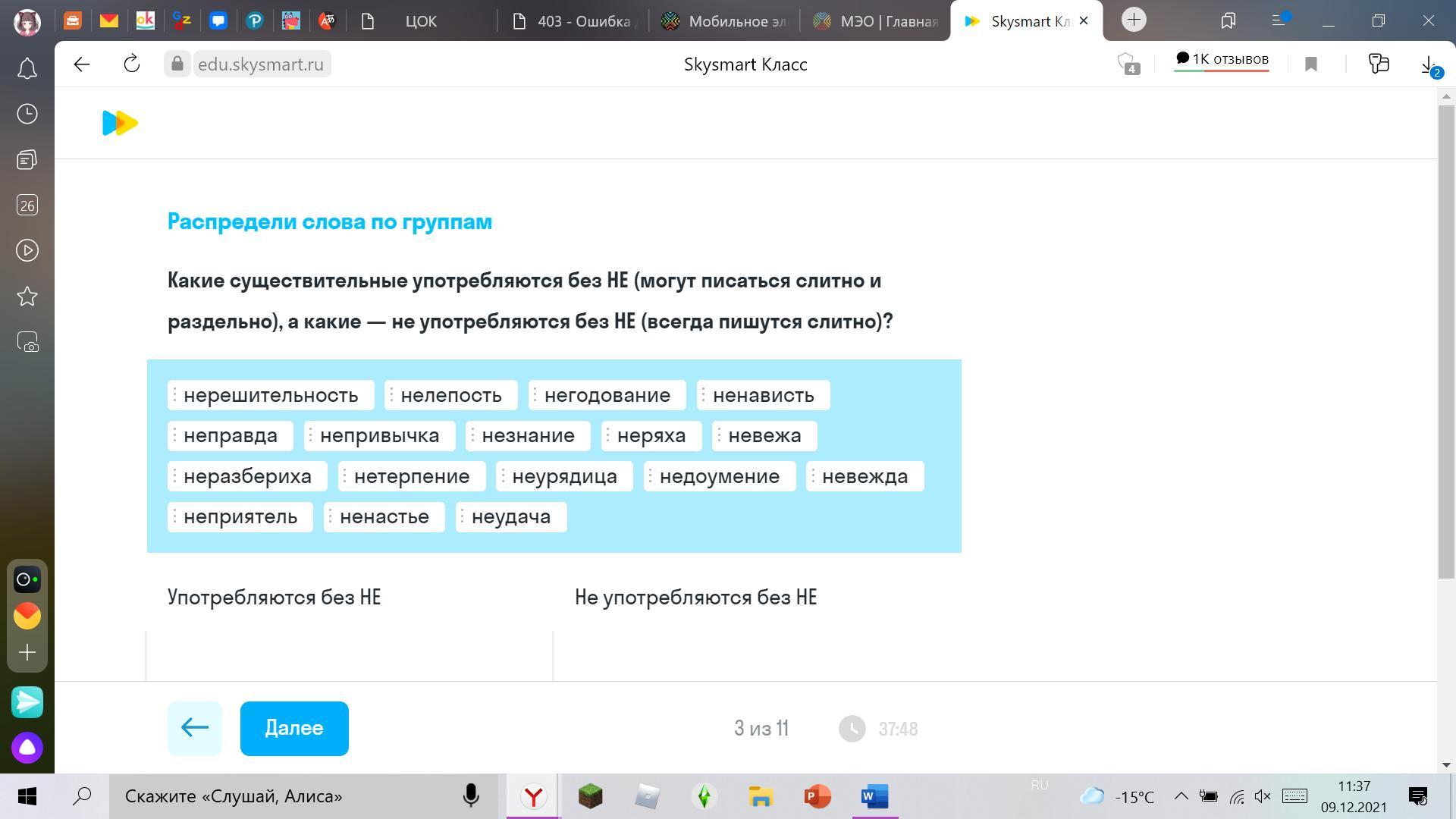This screenshot has height=819, width=1456.
Task: Open the notifications bell in sidebar
Action: pyautogui.click(x=27, y=69)
